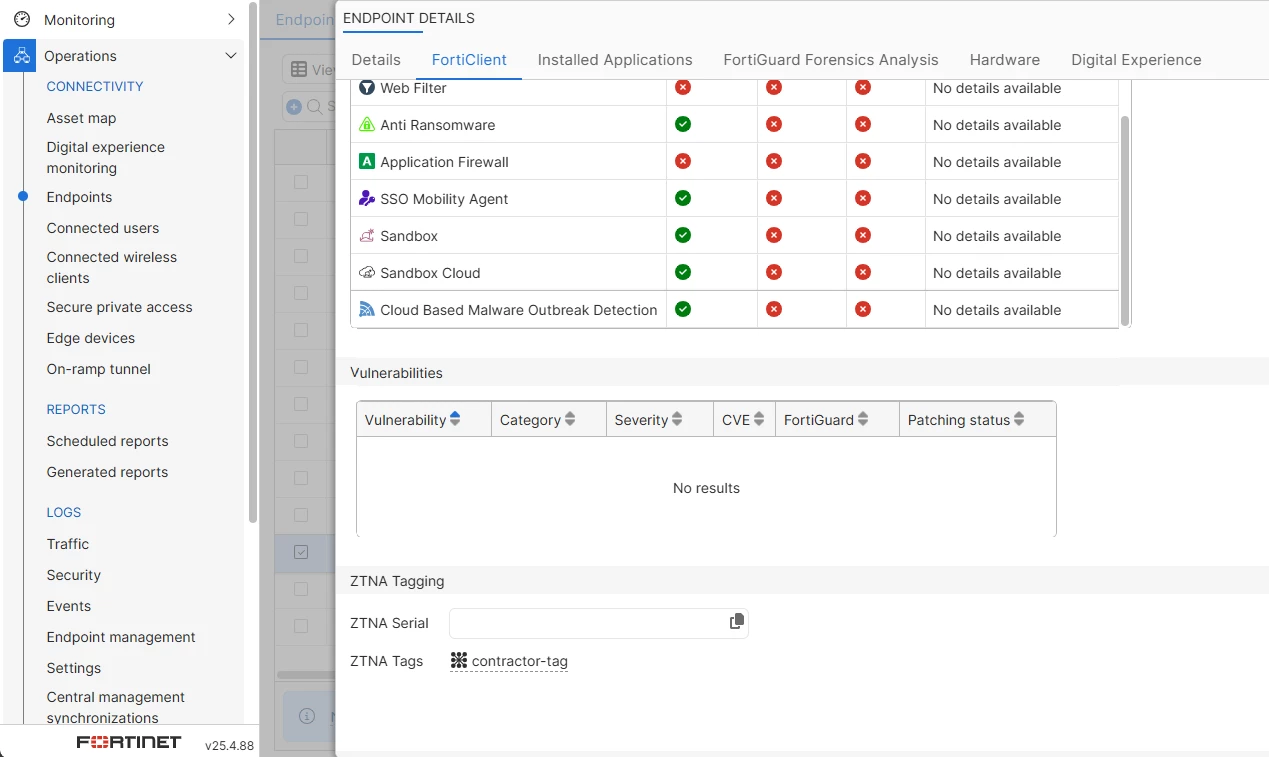Image resolution: width=1269 pixels, height=757 pixels.
Task: Click the Application Firewall green icon
Action: pos(367,162)
